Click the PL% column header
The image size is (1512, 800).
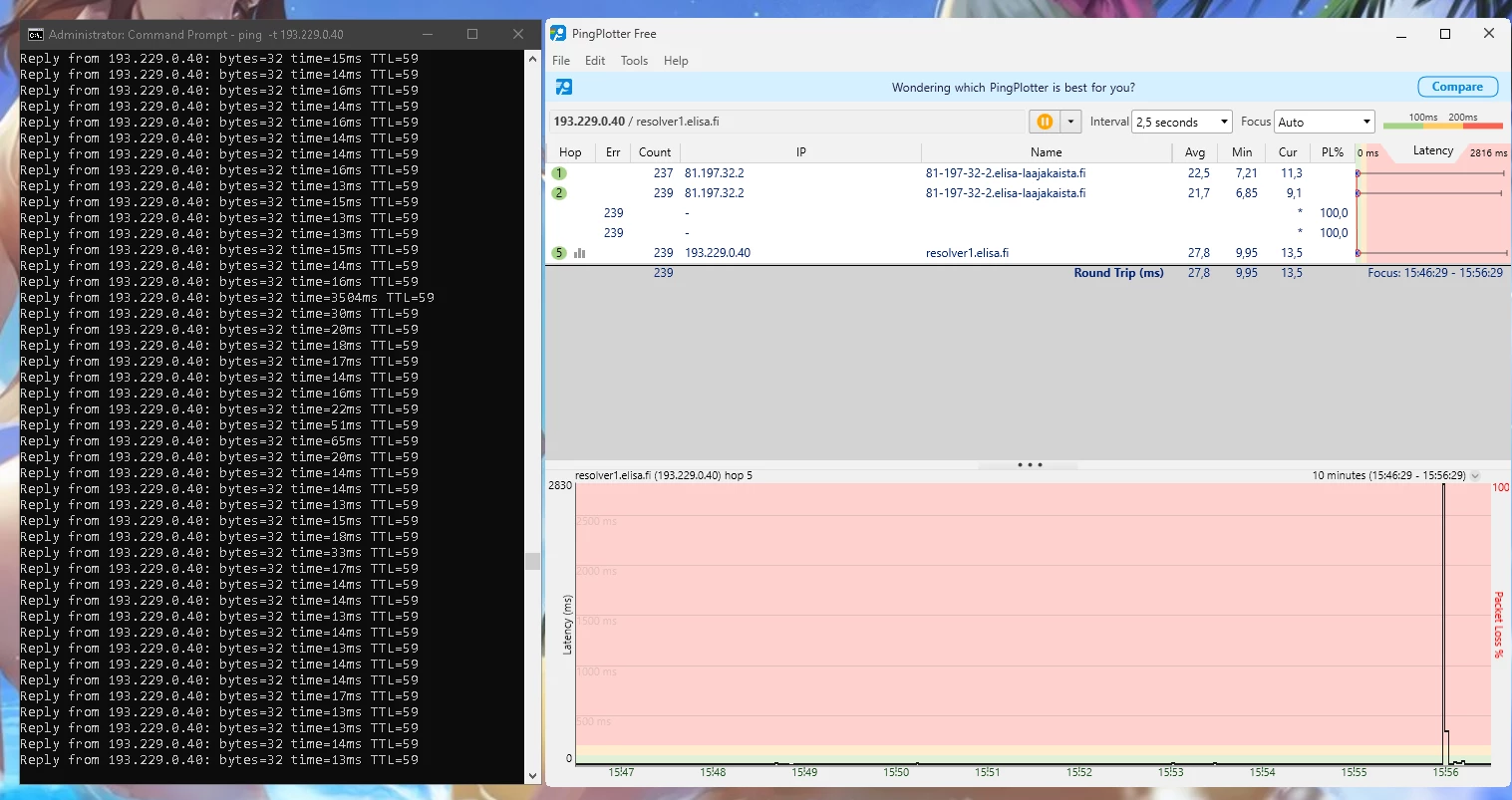tap(1333, 152)
